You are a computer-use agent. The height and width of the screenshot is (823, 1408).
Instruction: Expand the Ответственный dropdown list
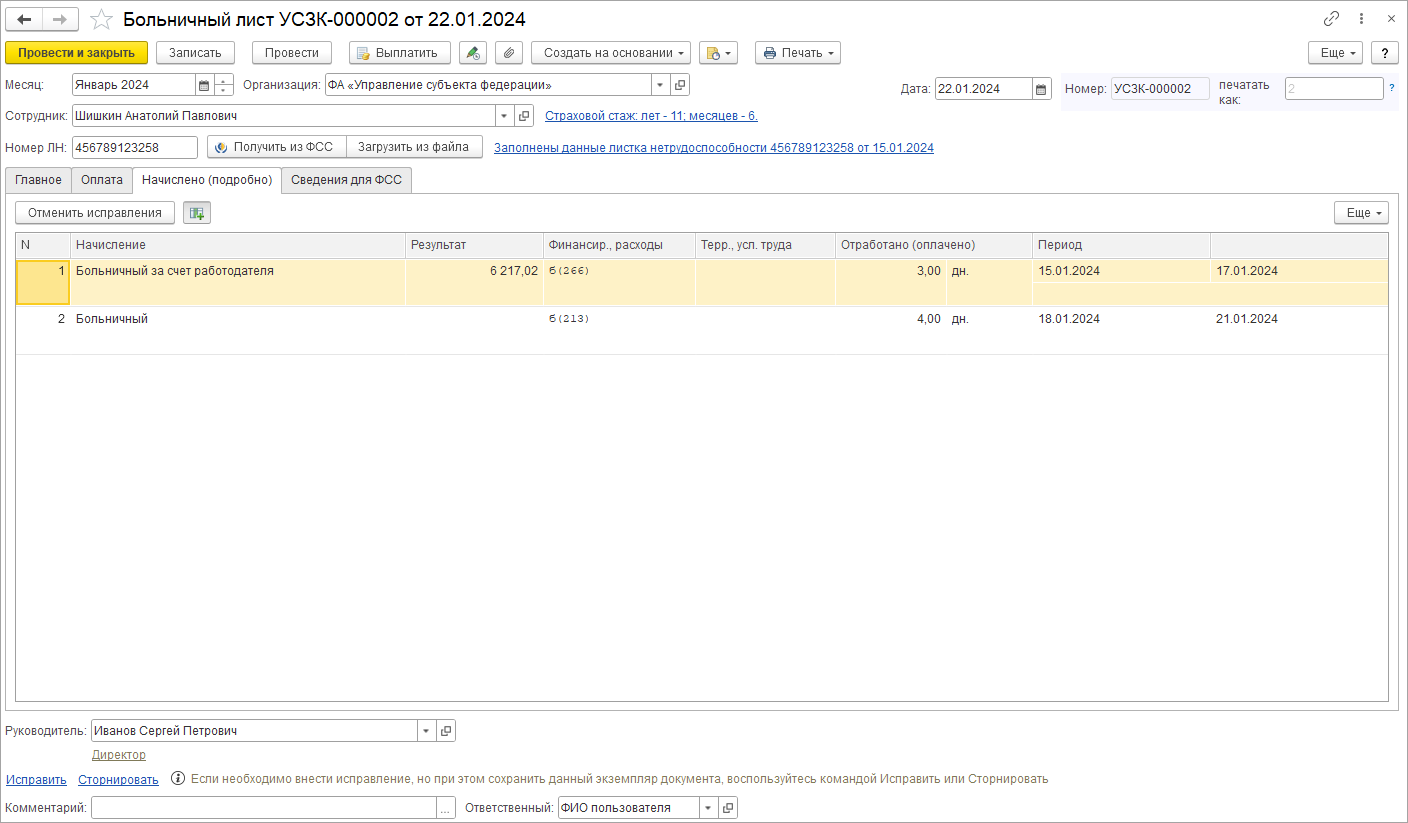click(x=709, y=808)
